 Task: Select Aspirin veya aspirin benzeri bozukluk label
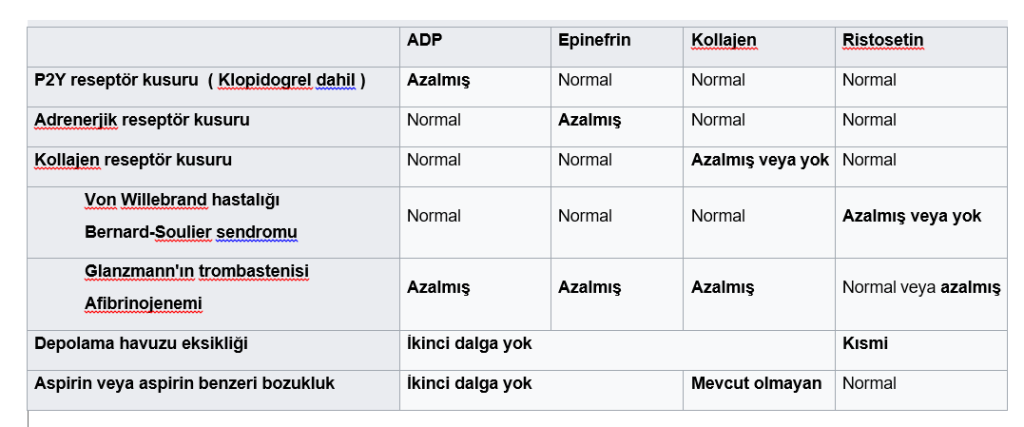click(x=184, y=383)
